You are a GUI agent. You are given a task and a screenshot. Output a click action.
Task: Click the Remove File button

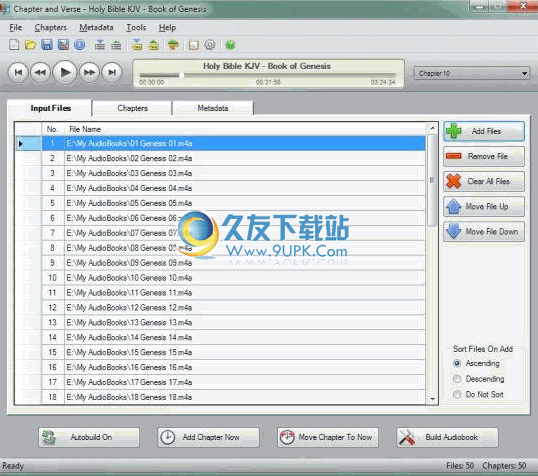[x=484, y=156]
